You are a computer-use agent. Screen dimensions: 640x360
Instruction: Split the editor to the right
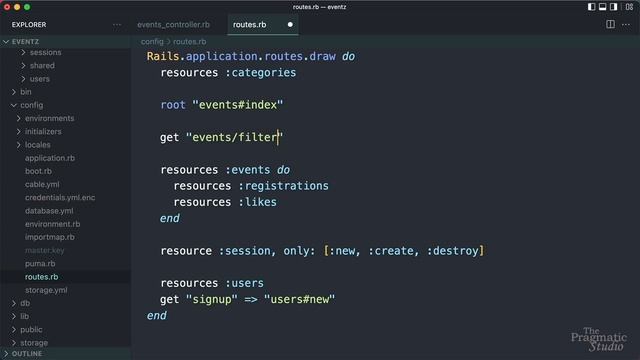coord(610,24)
